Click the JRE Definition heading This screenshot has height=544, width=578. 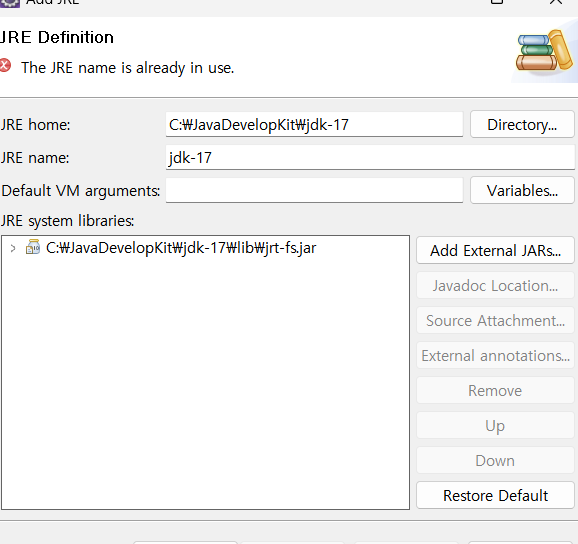(x=56, y=37)
